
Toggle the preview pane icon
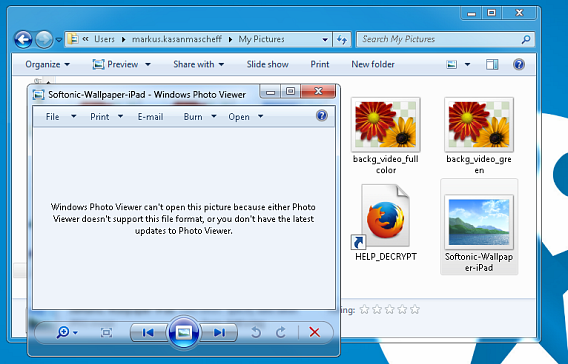coord(492,65)
